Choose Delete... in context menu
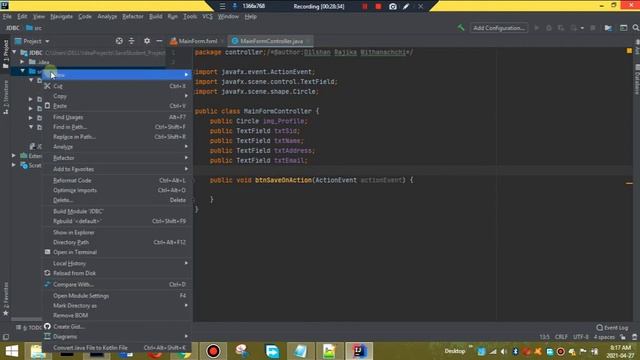 click(118, 200)
